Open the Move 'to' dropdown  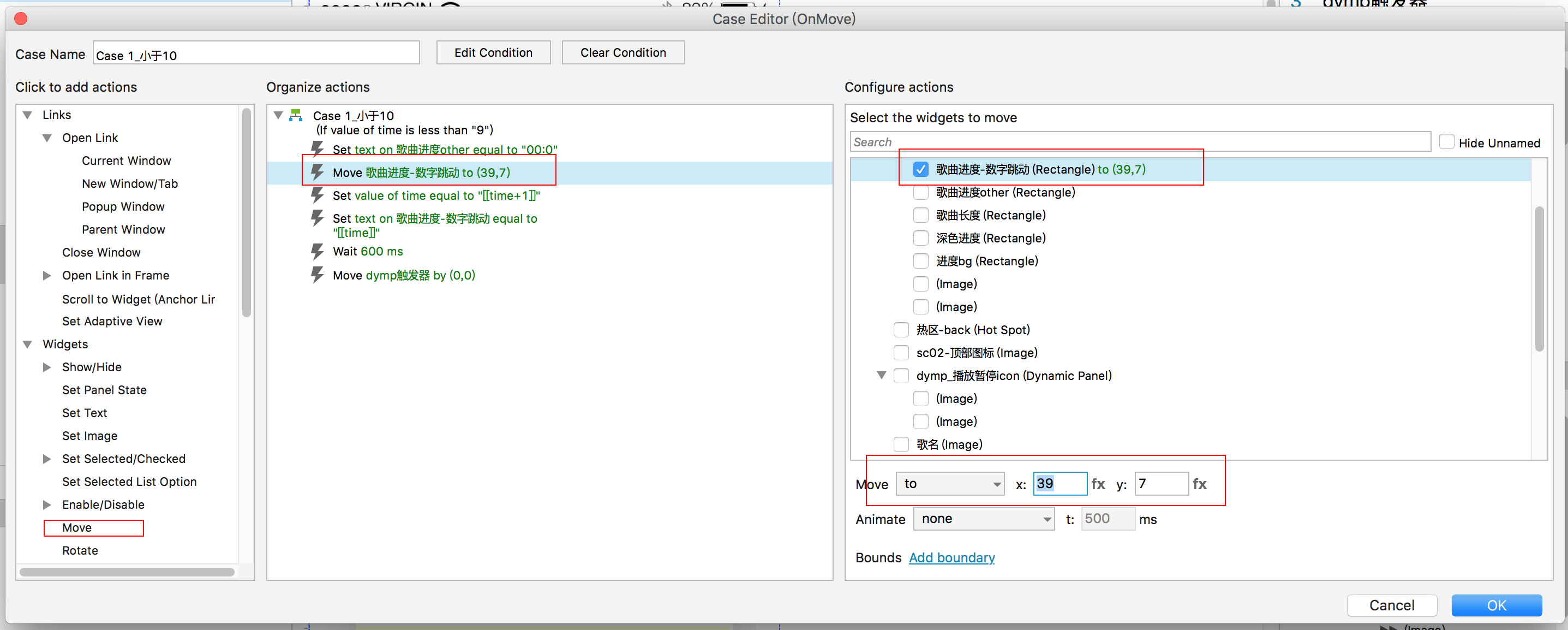[x=949, y=484]
